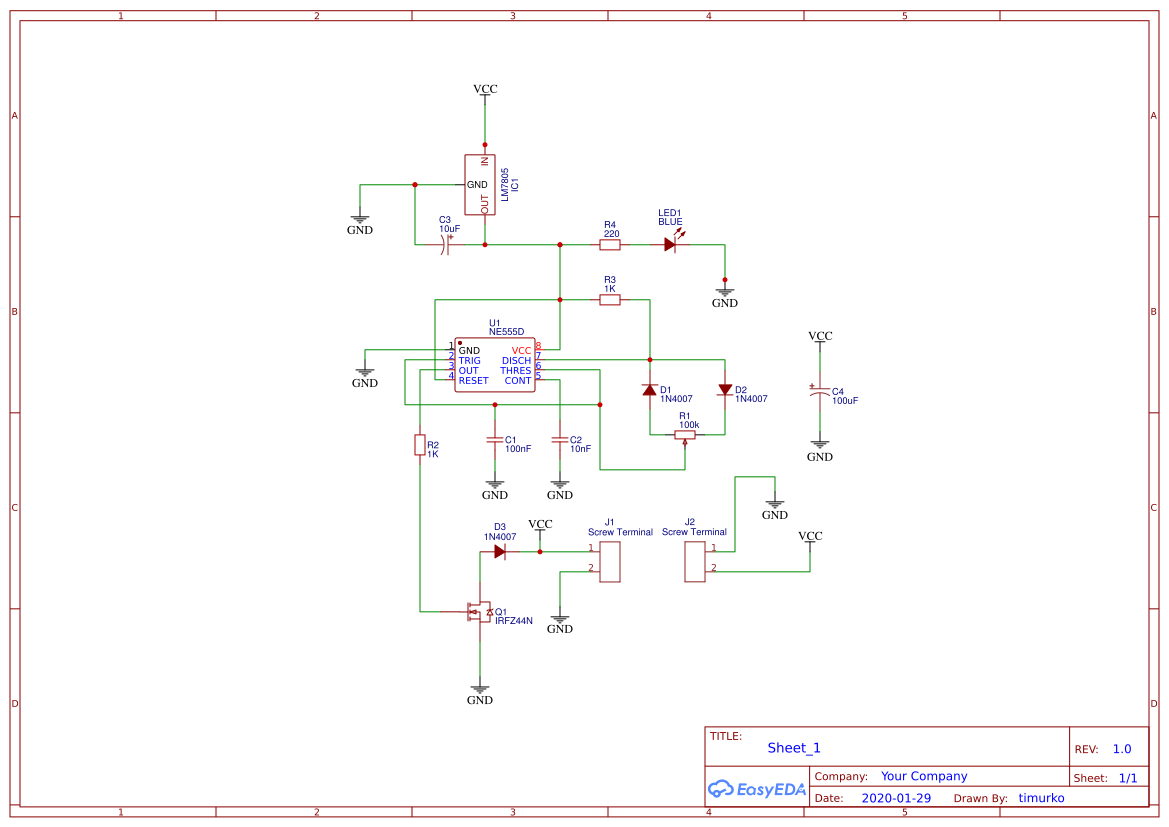Select the IRFZ44N MOSFET Q1 symbol

(478, 612)
